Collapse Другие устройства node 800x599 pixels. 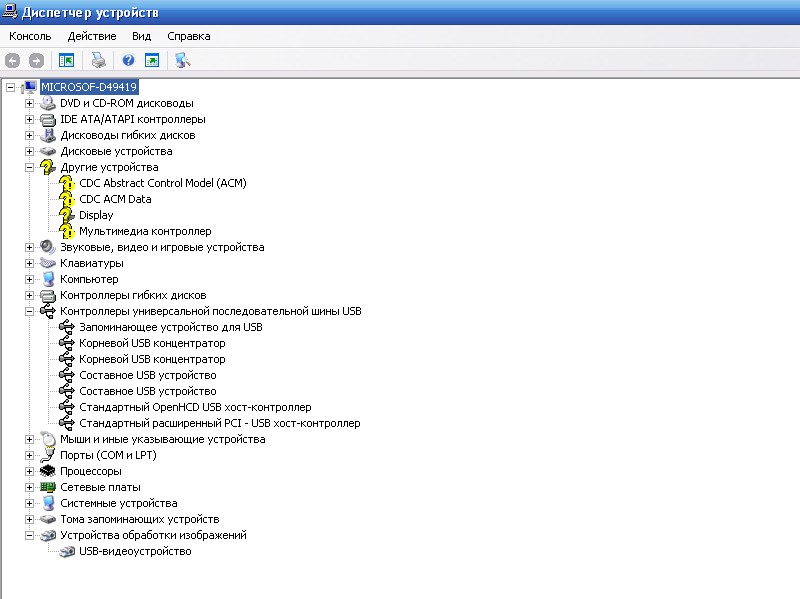click(x=30, y=167)
